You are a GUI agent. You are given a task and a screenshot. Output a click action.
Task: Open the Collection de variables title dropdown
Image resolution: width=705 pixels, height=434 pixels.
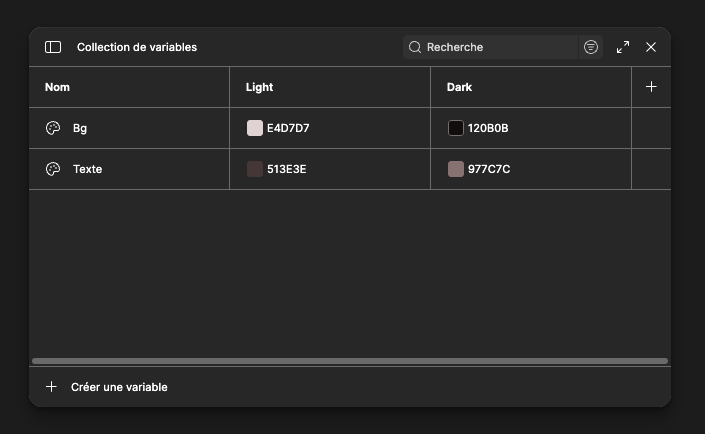[137, 47]
